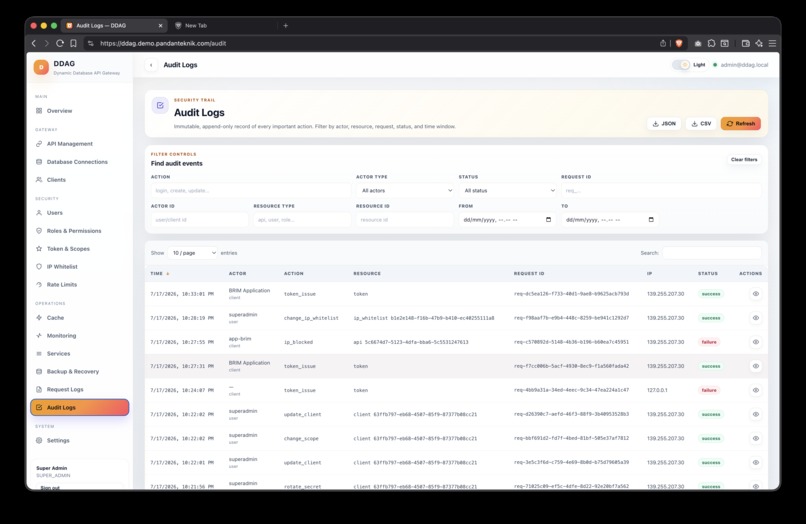Click the browser share icon

(x=663, y=44)
